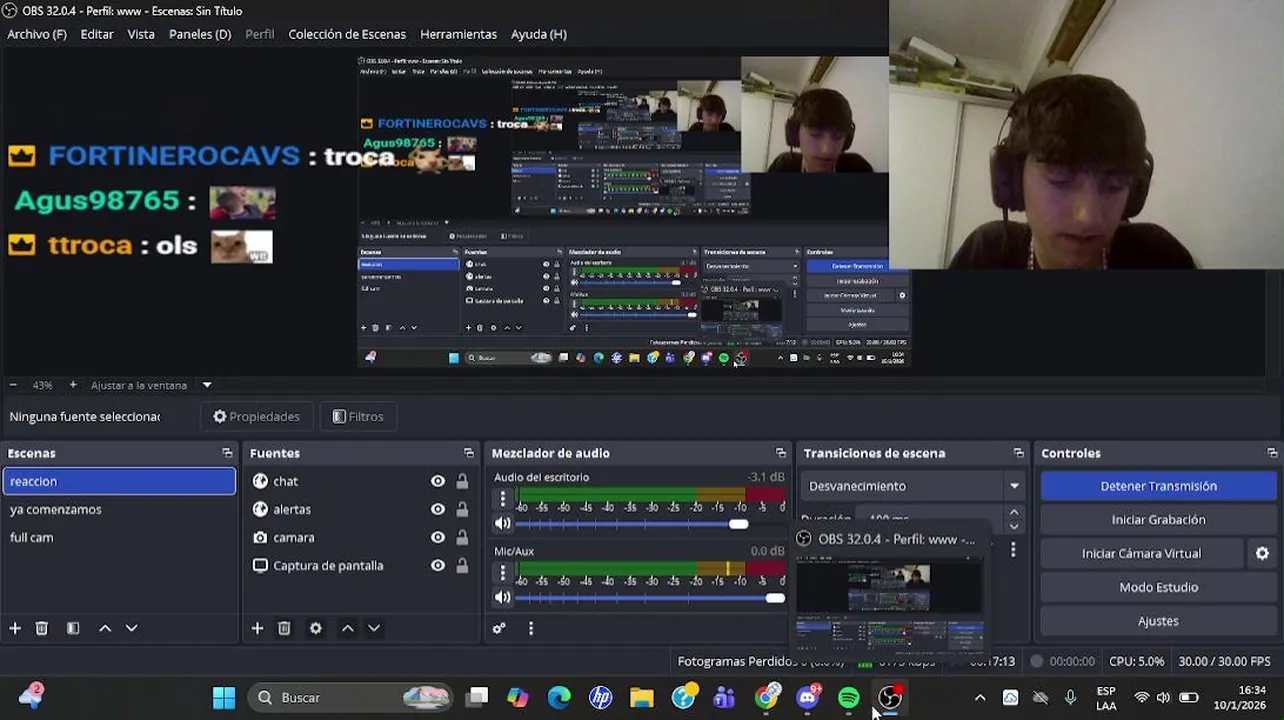Increase transition duration stepper up
Screen dimensions: 1284x720
pos(1014,513)
